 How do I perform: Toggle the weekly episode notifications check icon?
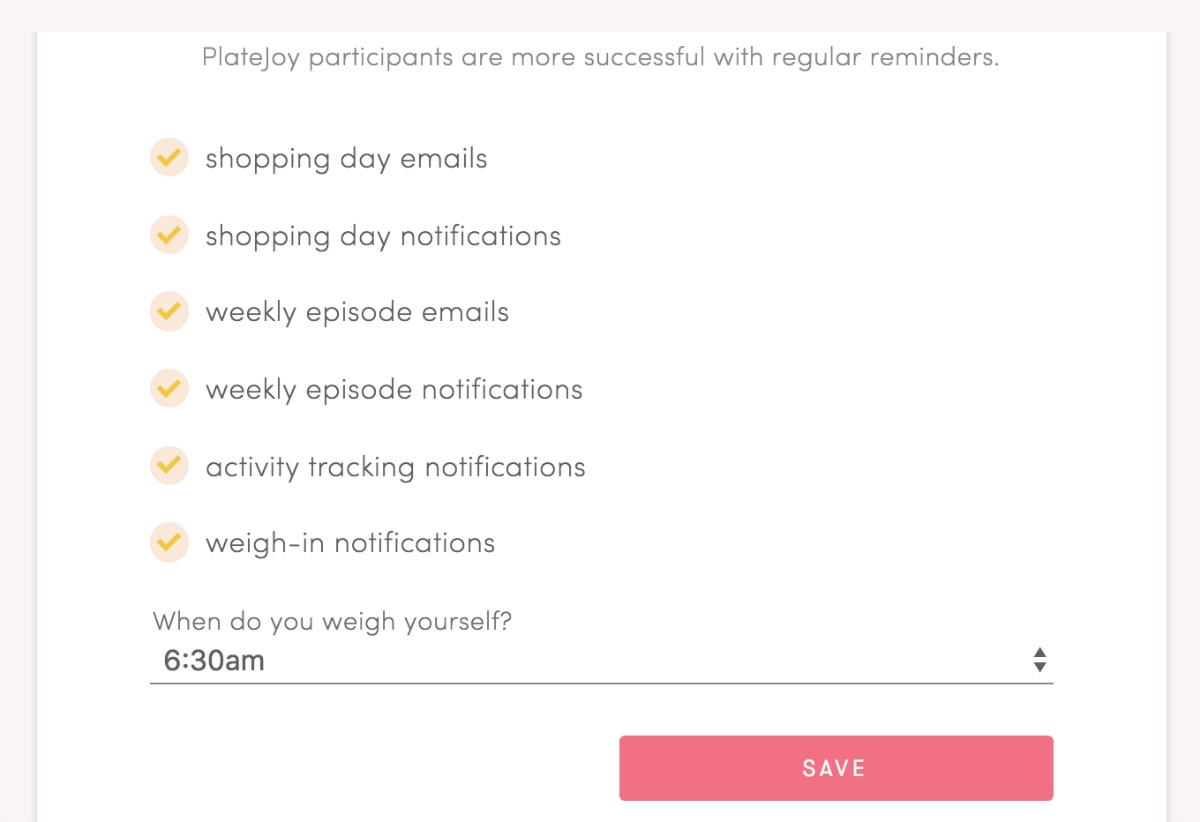pos(169,388)
